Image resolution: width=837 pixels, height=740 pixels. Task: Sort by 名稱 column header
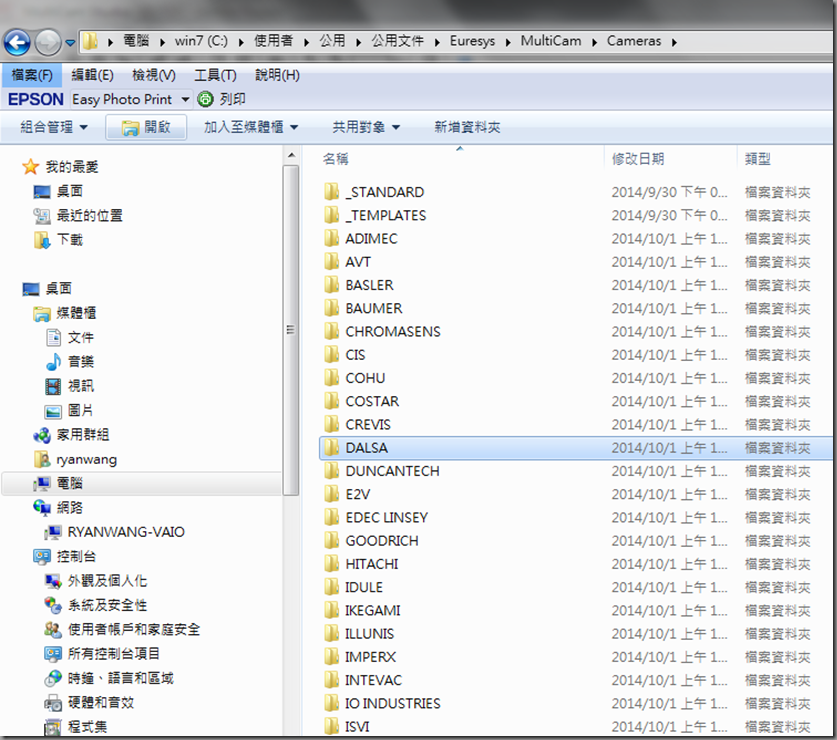[335, 159]
